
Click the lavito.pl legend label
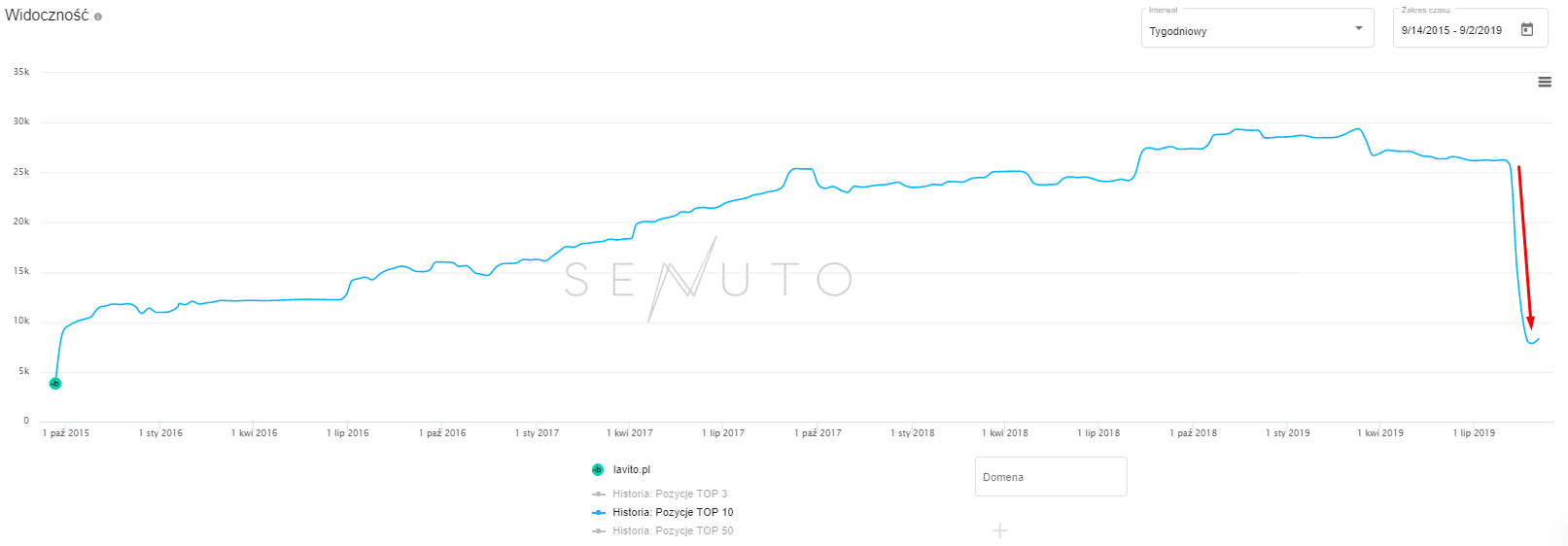[x=632, y=470]
